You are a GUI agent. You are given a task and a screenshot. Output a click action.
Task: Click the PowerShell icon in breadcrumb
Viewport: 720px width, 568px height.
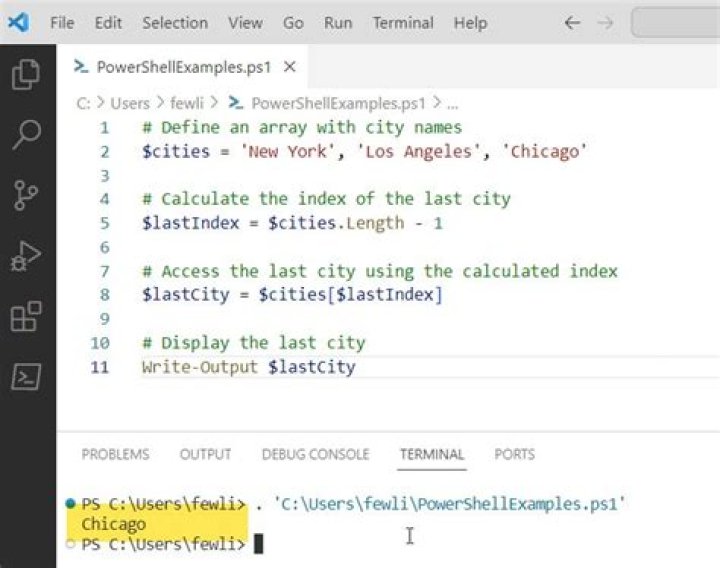click(236, 103)
